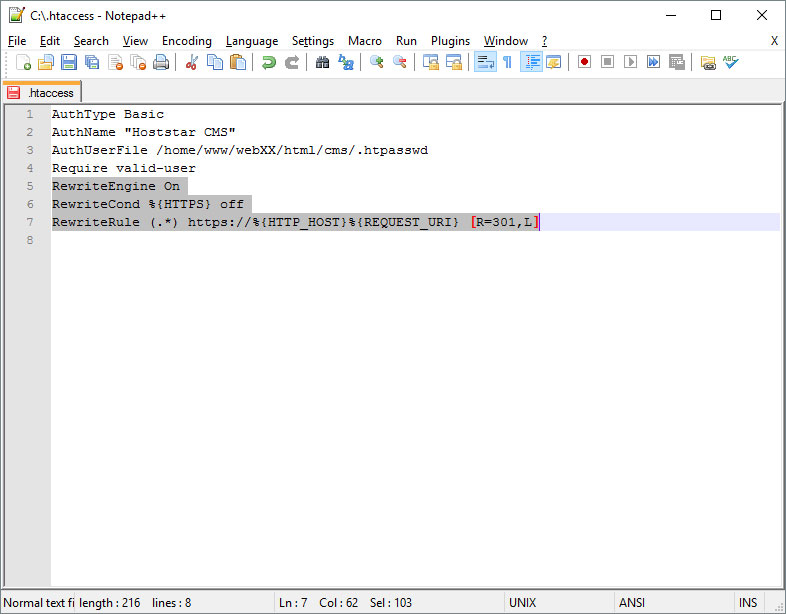
Task: Run macro multiple times icon
Action: [x=653, y=62]
